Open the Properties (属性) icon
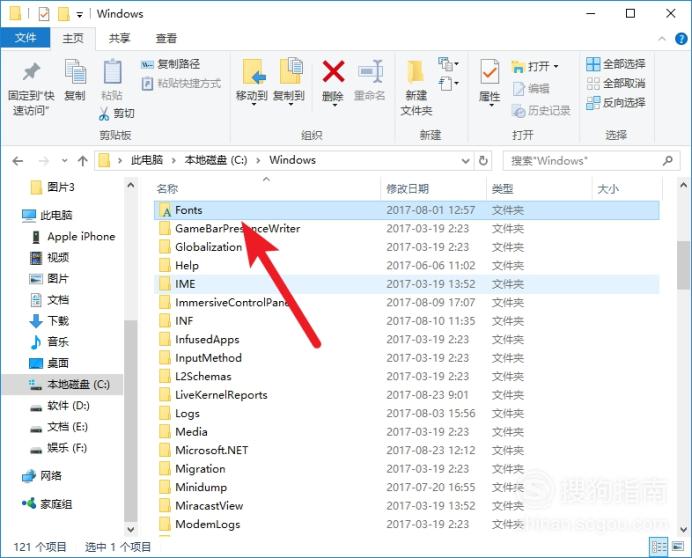 tap(489, 72)
